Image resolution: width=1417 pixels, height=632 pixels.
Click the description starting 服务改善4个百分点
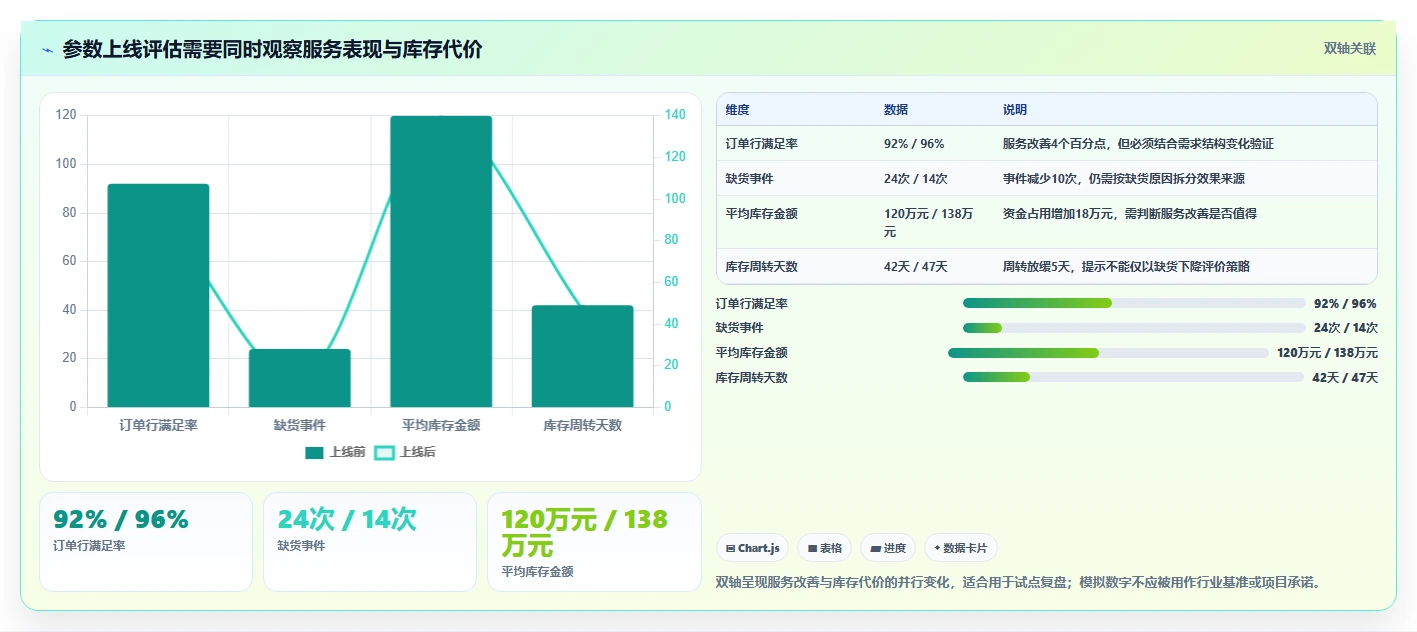pos(1138,144)
